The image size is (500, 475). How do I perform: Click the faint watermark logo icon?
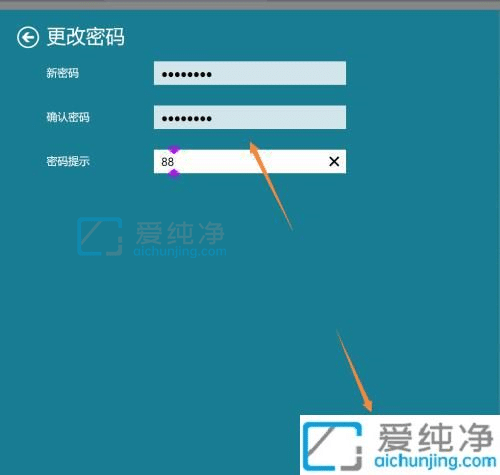click(x=100, y=236)
